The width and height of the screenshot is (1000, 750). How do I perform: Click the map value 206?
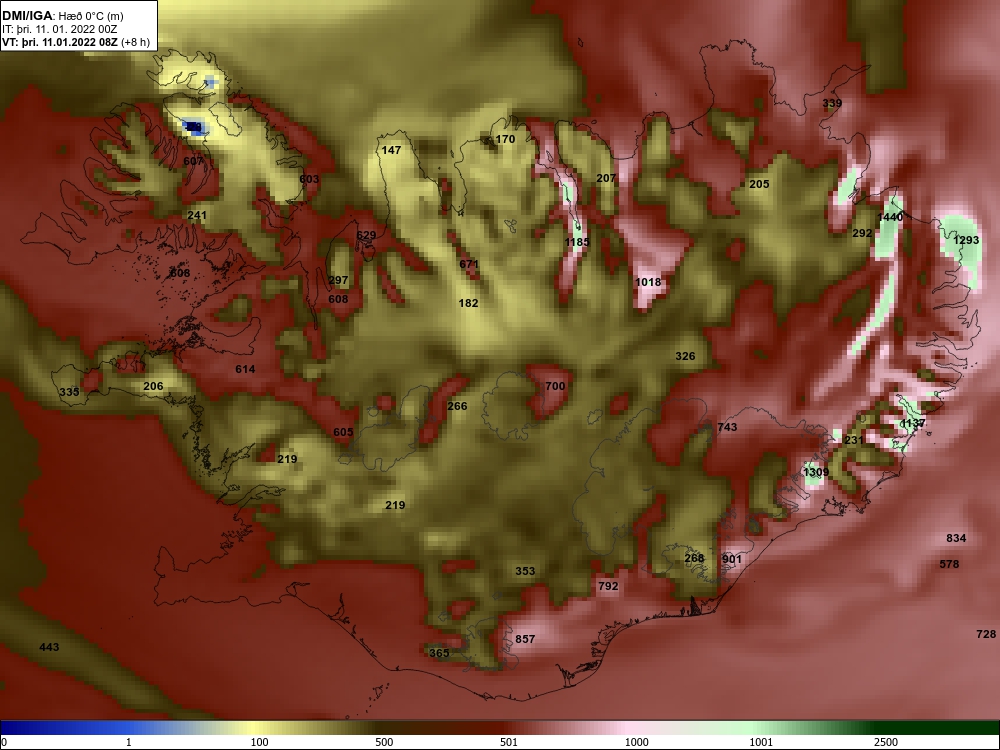point(153,386)
